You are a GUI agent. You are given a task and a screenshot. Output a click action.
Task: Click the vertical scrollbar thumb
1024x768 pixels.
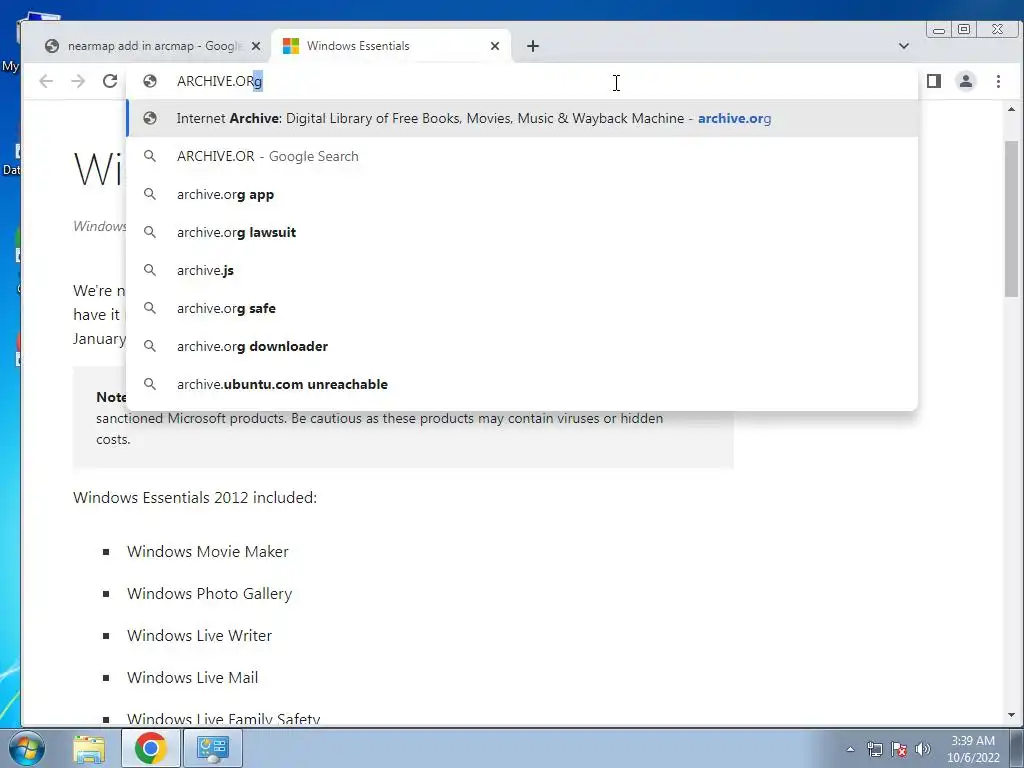coord(1012,219)
